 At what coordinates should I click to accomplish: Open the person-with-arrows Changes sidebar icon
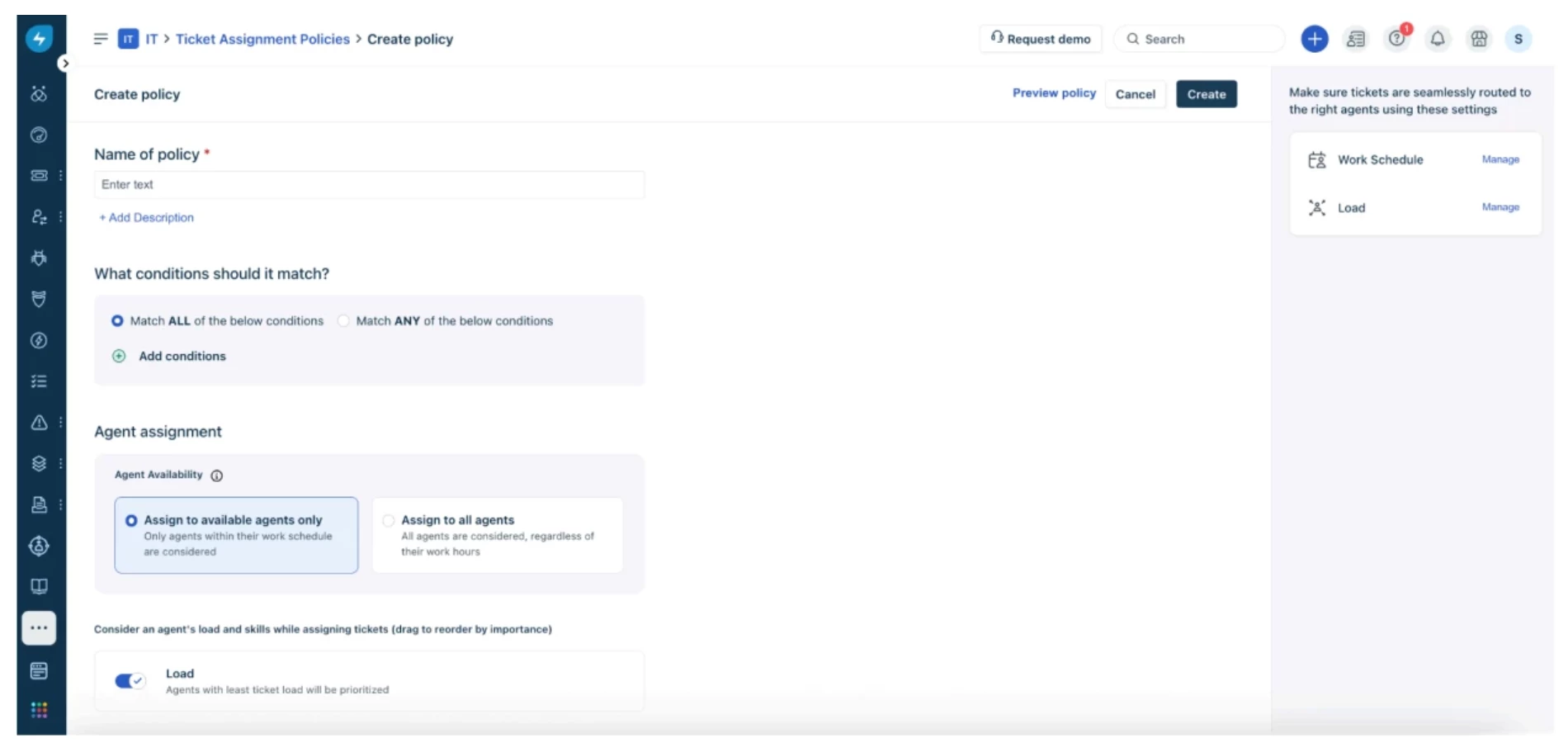(x=39, y=216)
